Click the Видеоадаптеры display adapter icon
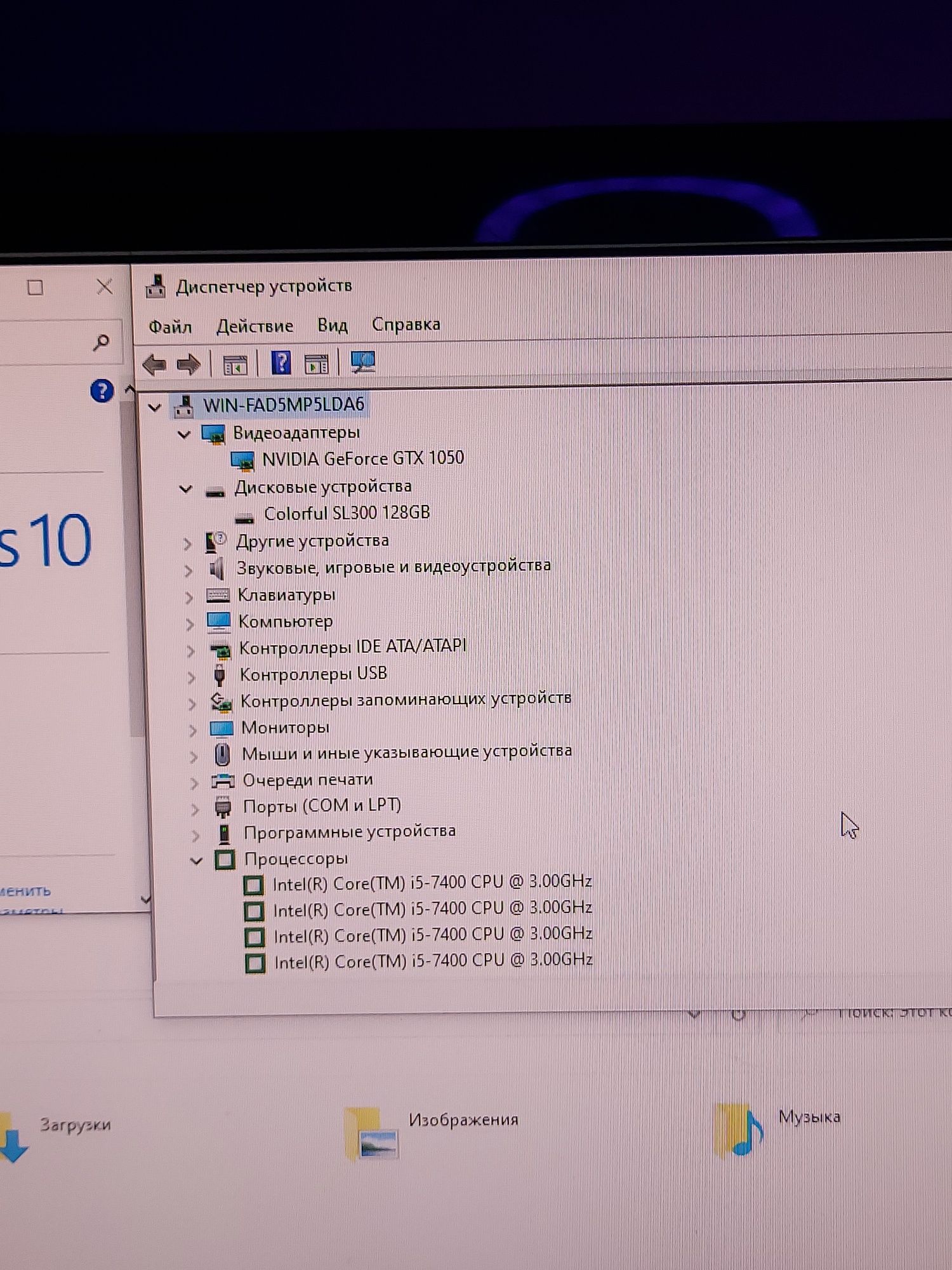This screenshot has width=952, height=1270. coord(213,434)
